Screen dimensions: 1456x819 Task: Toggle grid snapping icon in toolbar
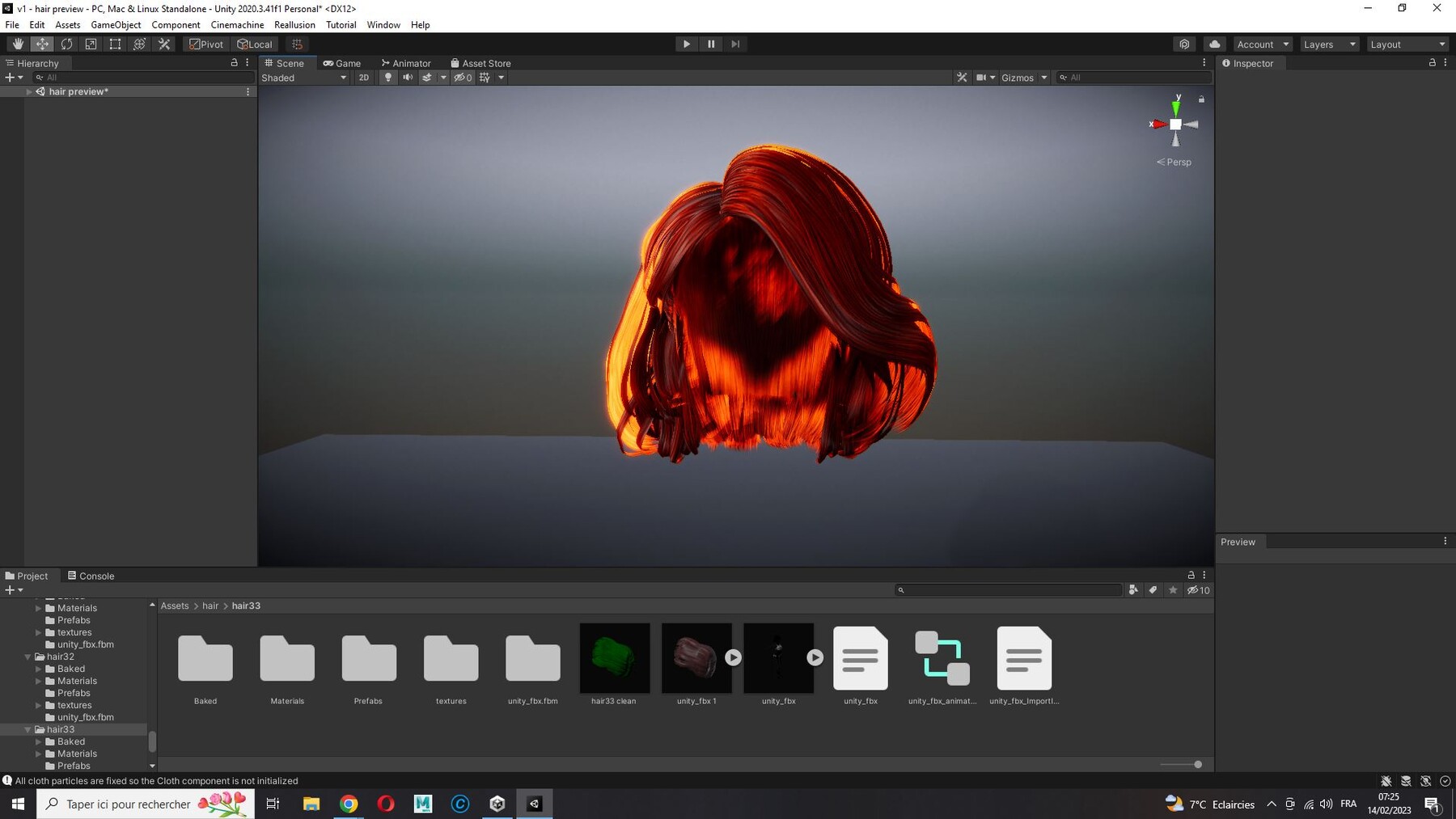[297, 44]
